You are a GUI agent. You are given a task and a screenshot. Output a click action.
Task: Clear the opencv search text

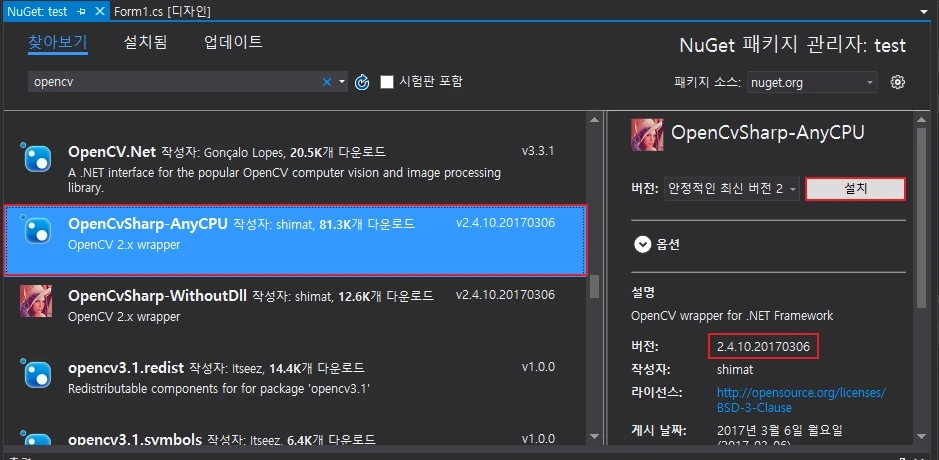point(326,82)
